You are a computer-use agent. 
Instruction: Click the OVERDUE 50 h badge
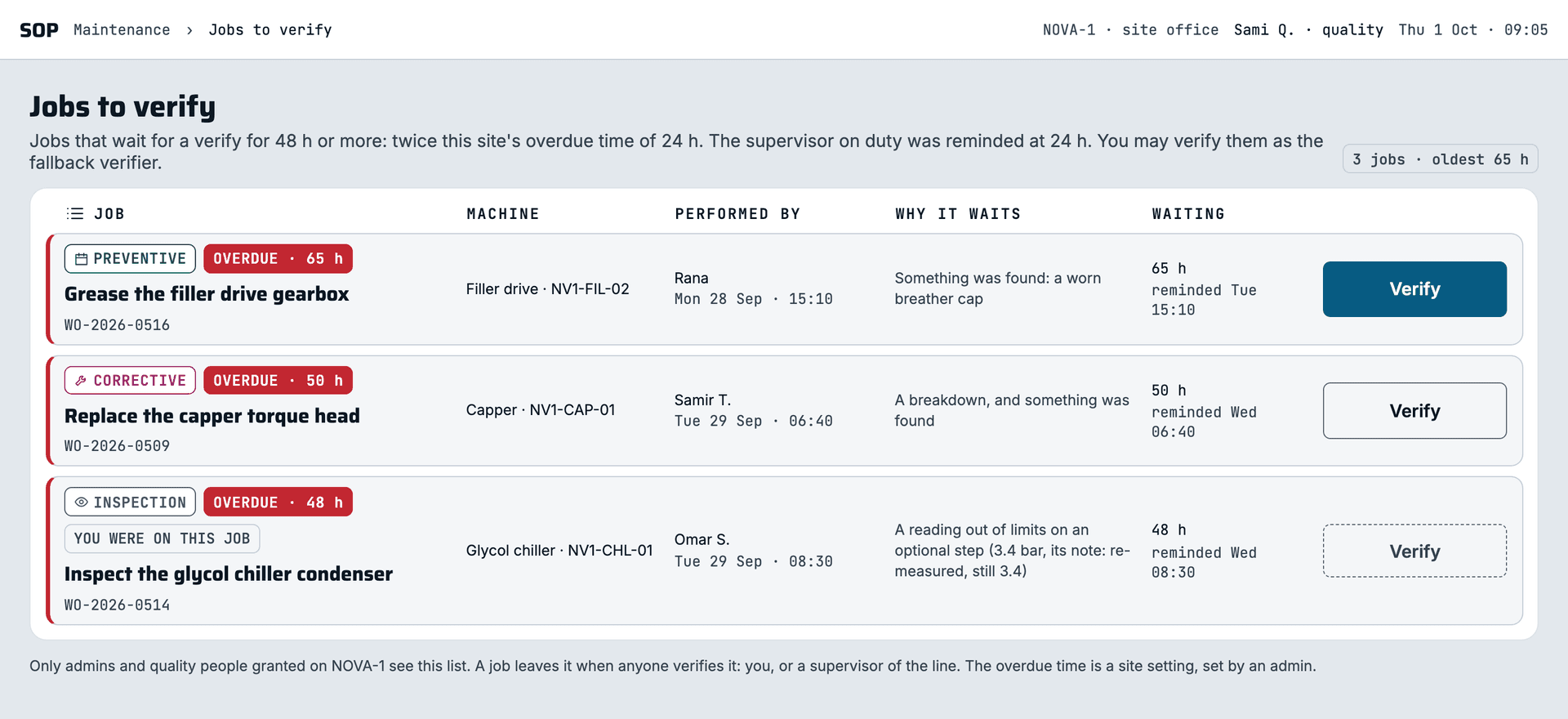(x=278, y=381)
